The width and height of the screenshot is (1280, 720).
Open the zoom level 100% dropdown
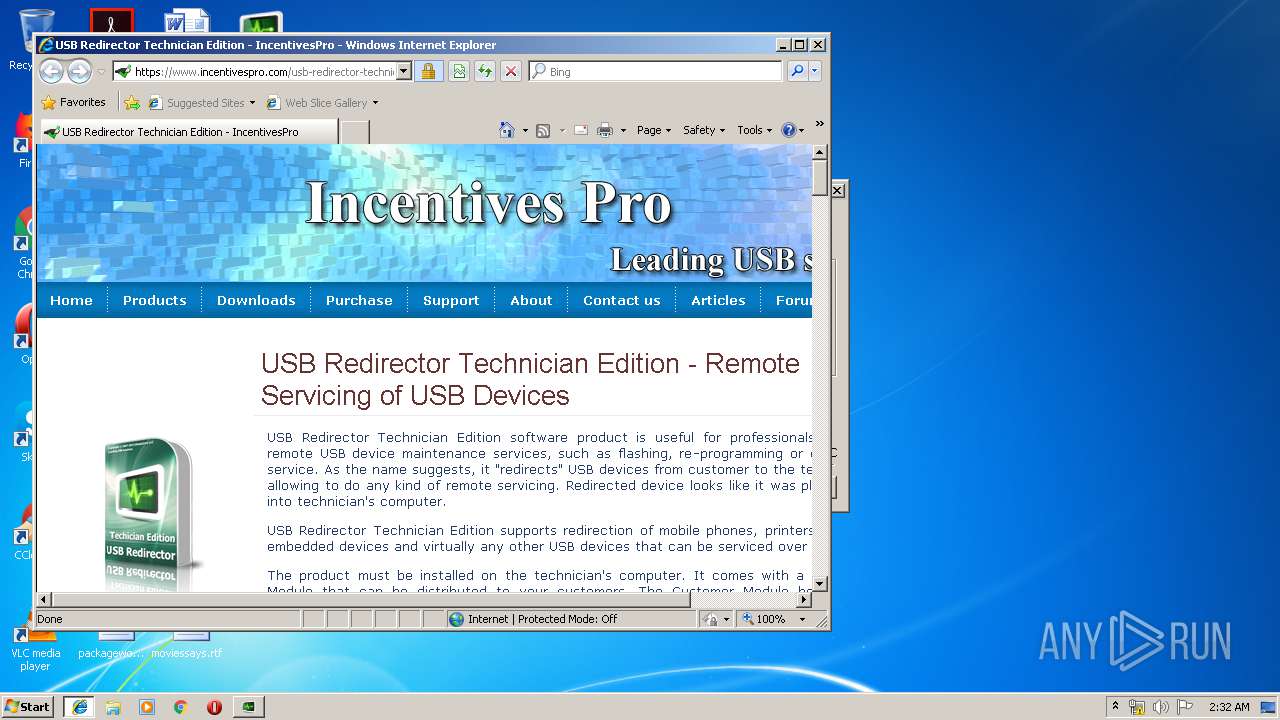[802, 619]
